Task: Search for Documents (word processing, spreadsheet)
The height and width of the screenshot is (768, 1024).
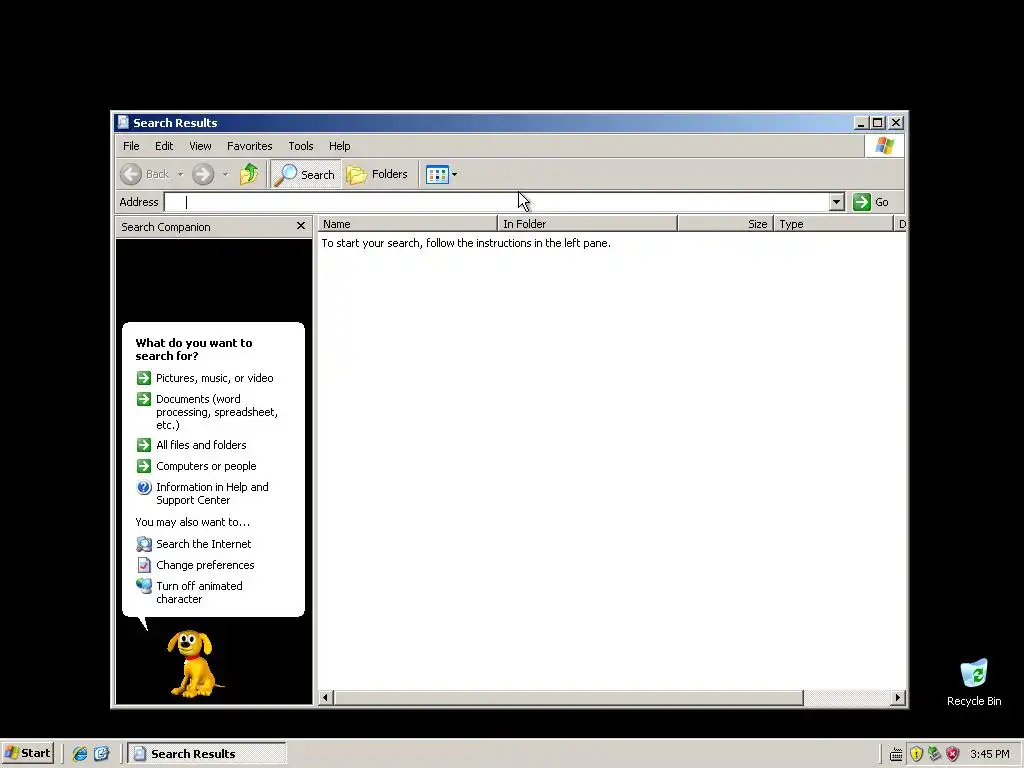Action: coord(217,412)
